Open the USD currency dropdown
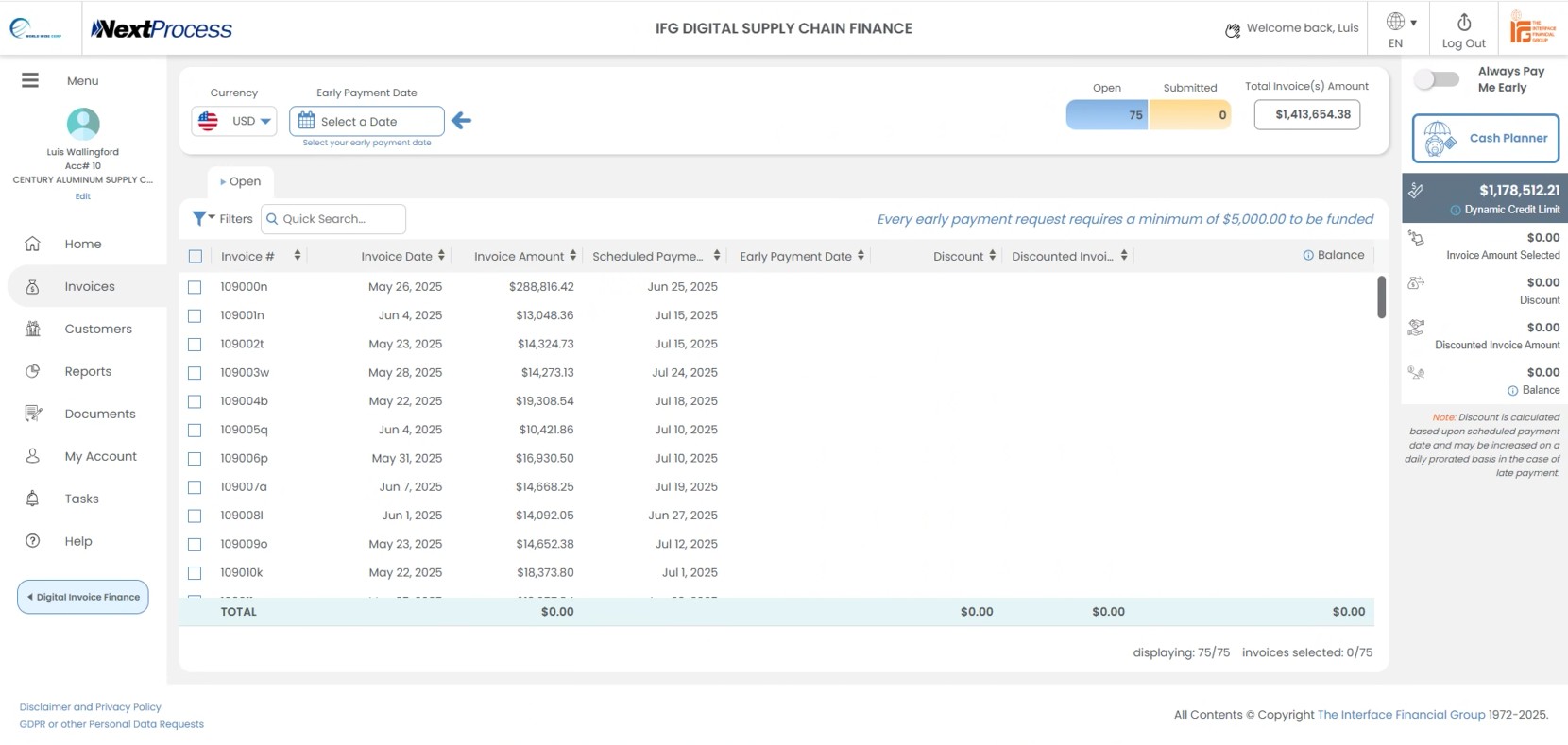This screenshot has height=745, width=1568. pyautogui.click(x=234, y=121)
